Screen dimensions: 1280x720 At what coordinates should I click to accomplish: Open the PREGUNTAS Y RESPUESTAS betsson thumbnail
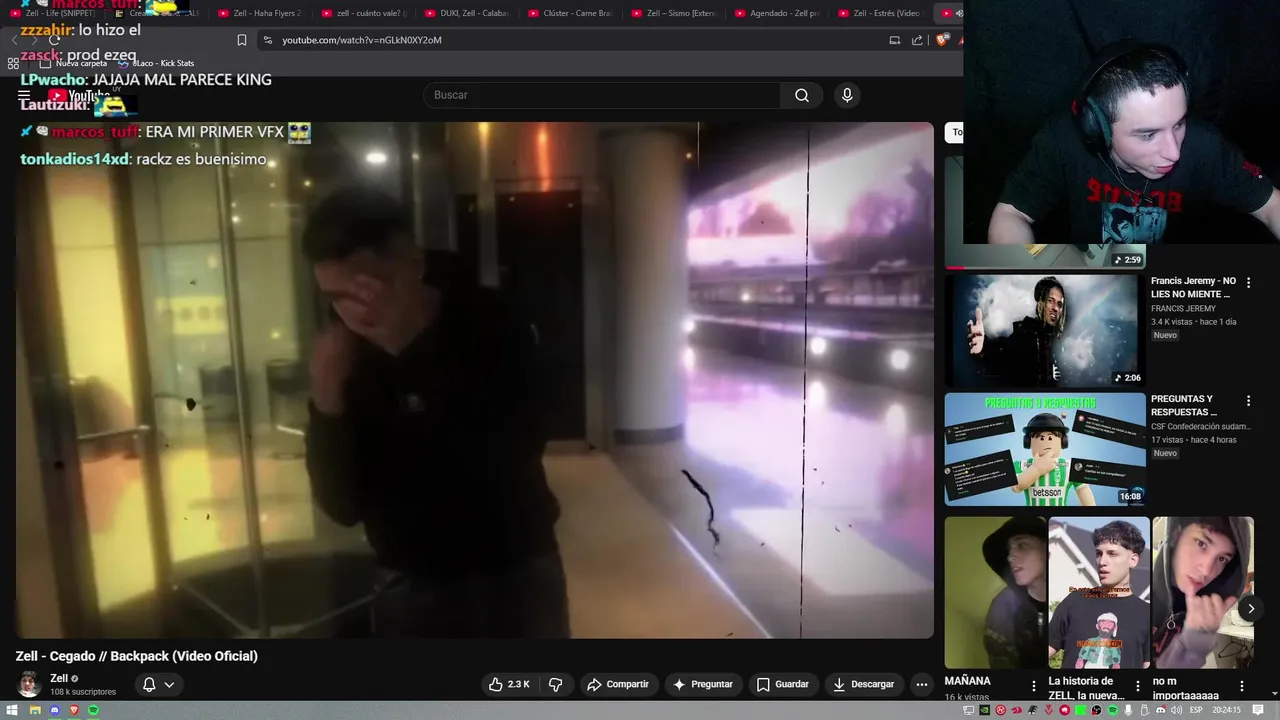[1045, 449]
